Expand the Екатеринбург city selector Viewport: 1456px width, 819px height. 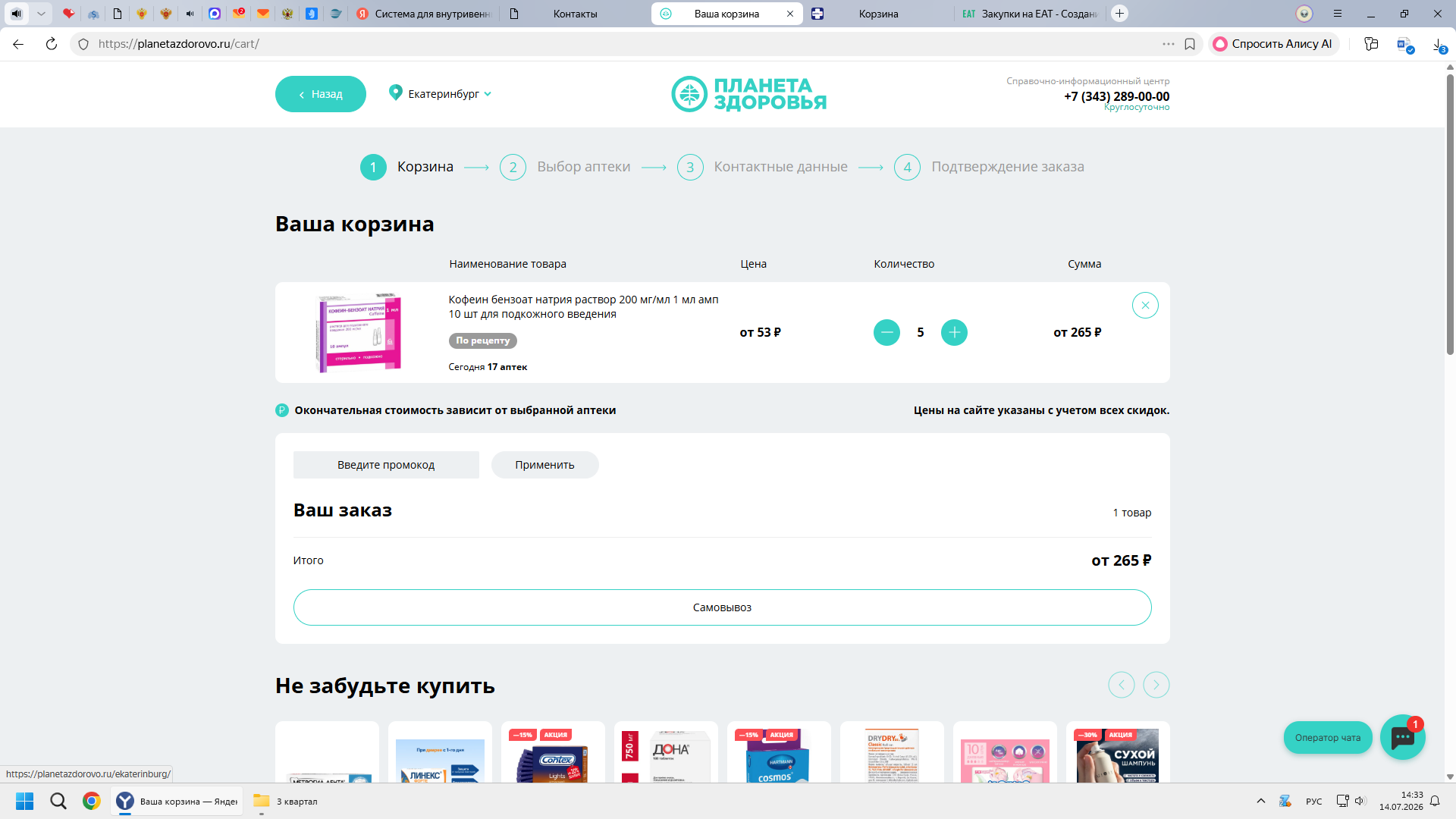click(441, 94)
